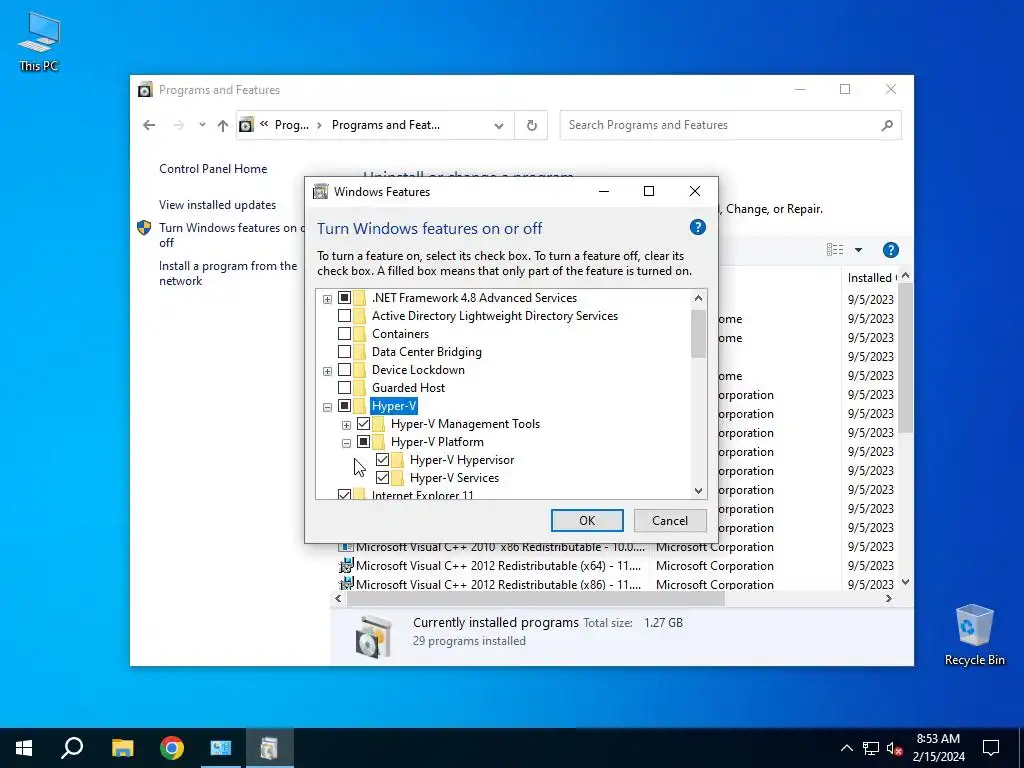
Task: Click the breadcrumb chevron before Prog...
Action: click(264, 124)
